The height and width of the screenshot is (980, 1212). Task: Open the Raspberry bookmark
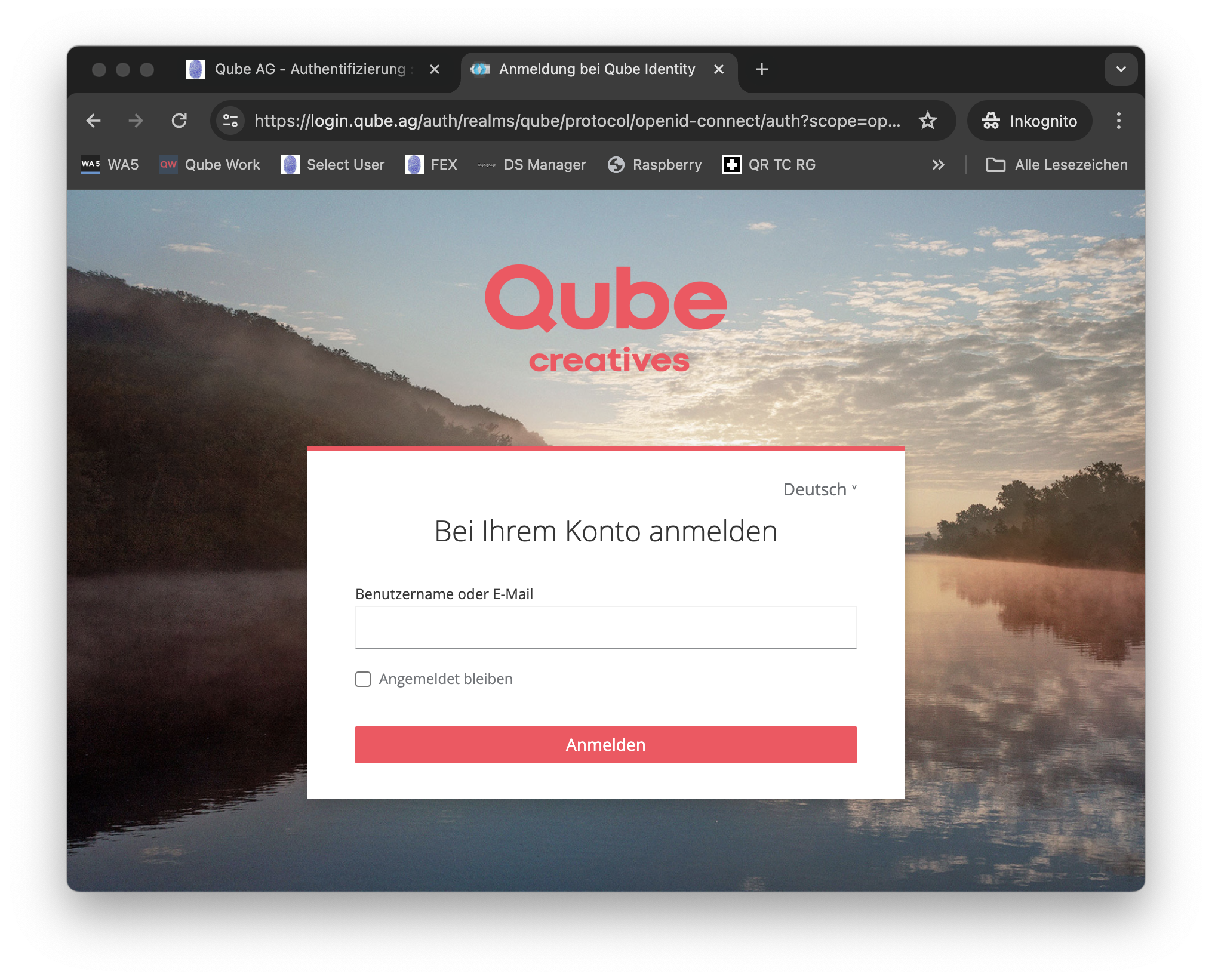click(x=655, y=165)
